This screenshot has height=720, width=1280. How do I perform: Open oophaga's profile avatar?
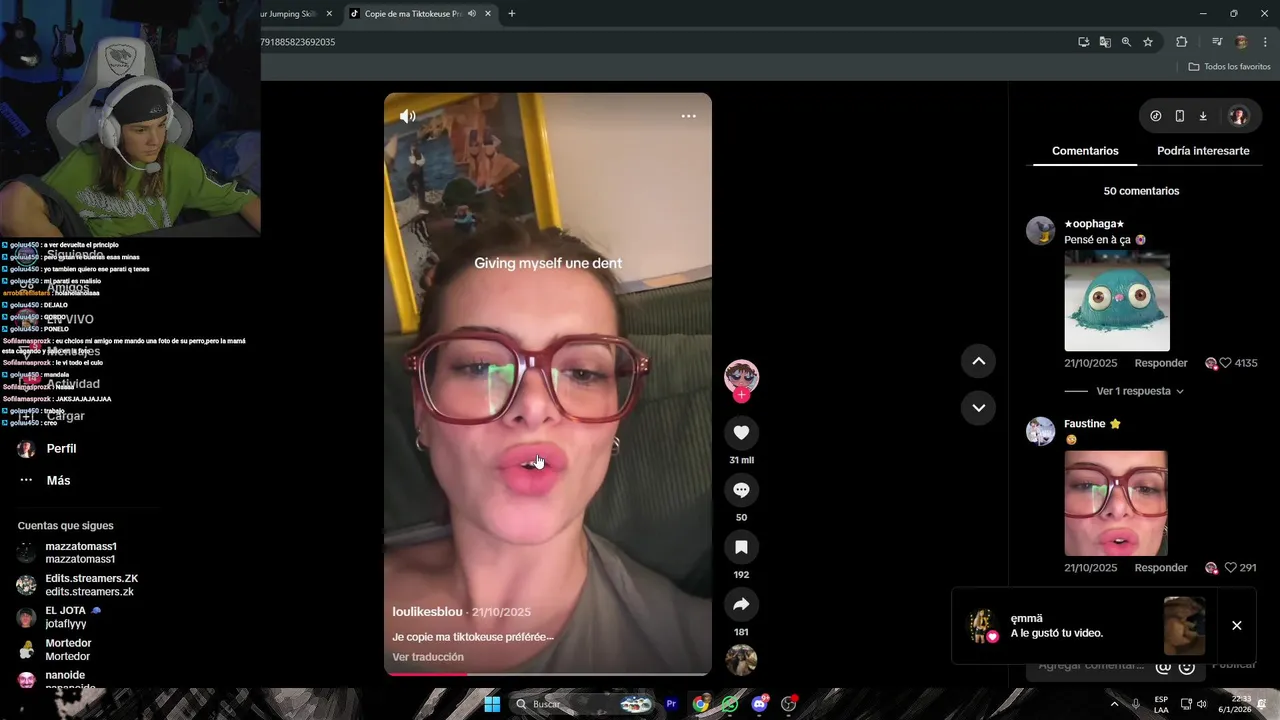click(x=1041, y=231)
